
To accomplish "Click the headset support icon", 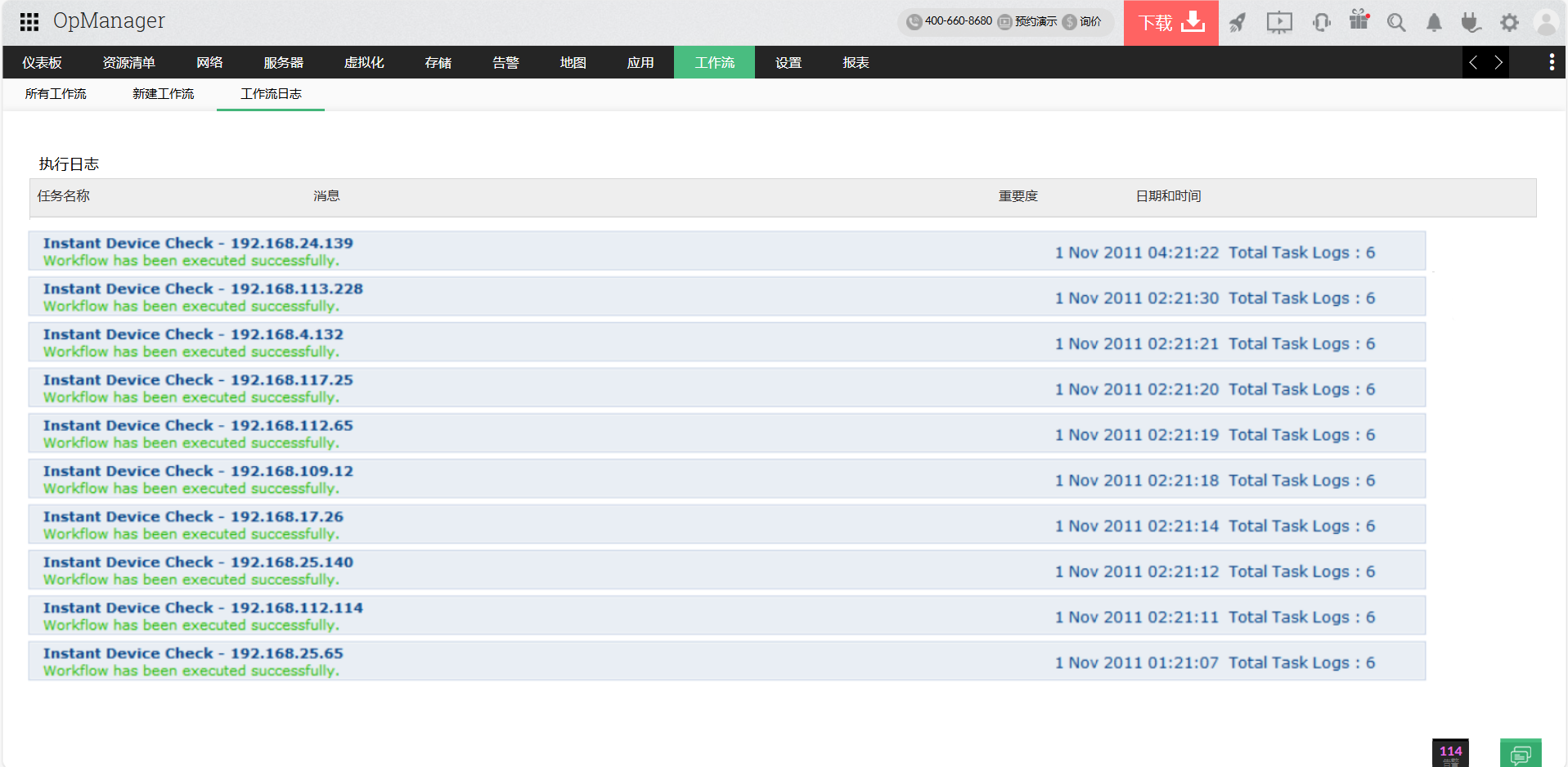I will point(1321,22).
